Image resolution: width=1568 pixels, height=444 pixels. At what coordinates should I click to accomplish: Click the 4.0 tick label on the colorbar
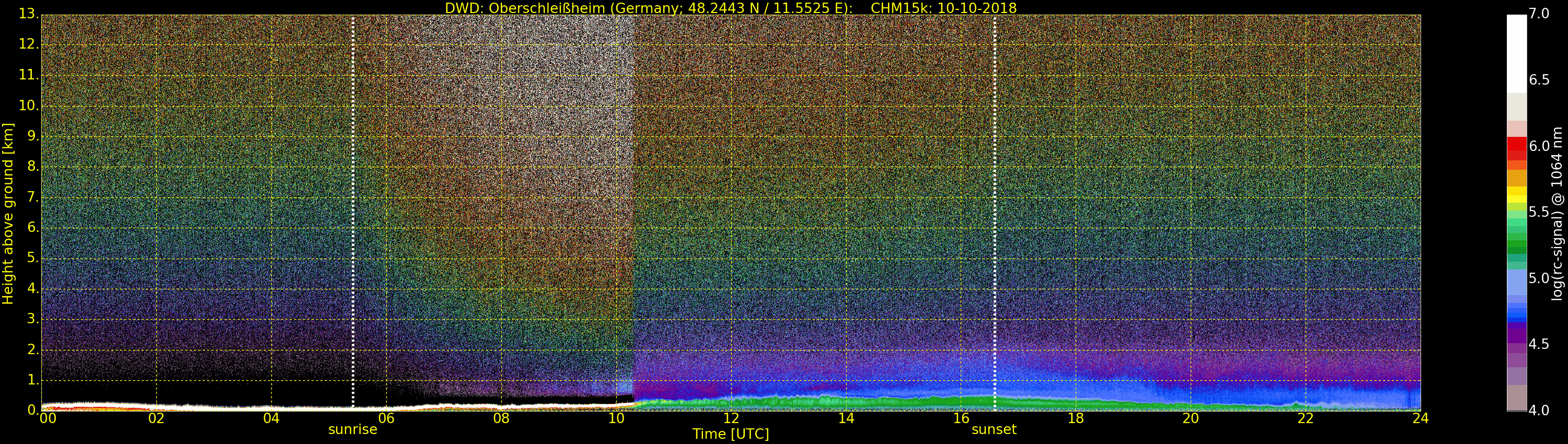[x=1539, y=411]
